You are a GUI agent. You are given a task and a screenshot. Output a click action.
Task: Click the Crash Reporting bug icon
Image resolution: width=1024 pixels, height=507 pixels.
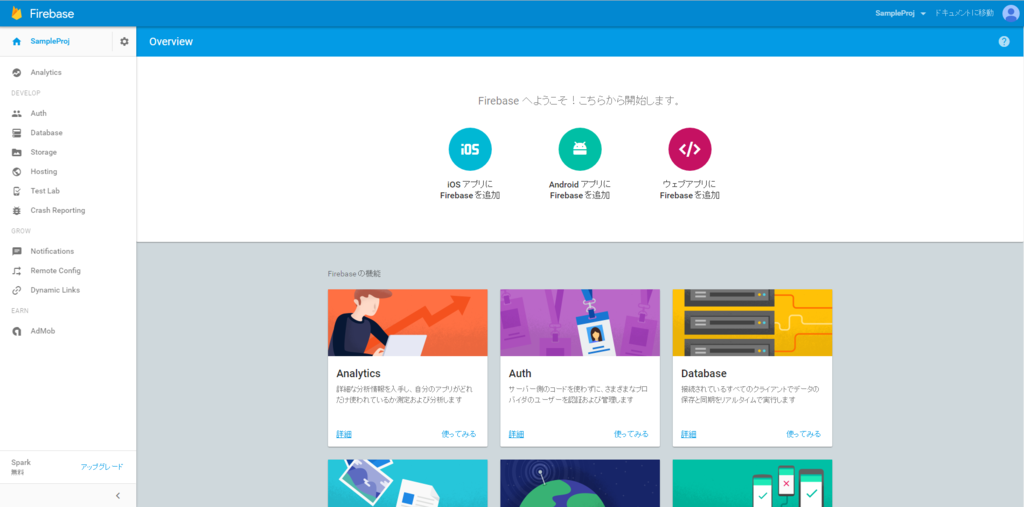coord(17,210)
